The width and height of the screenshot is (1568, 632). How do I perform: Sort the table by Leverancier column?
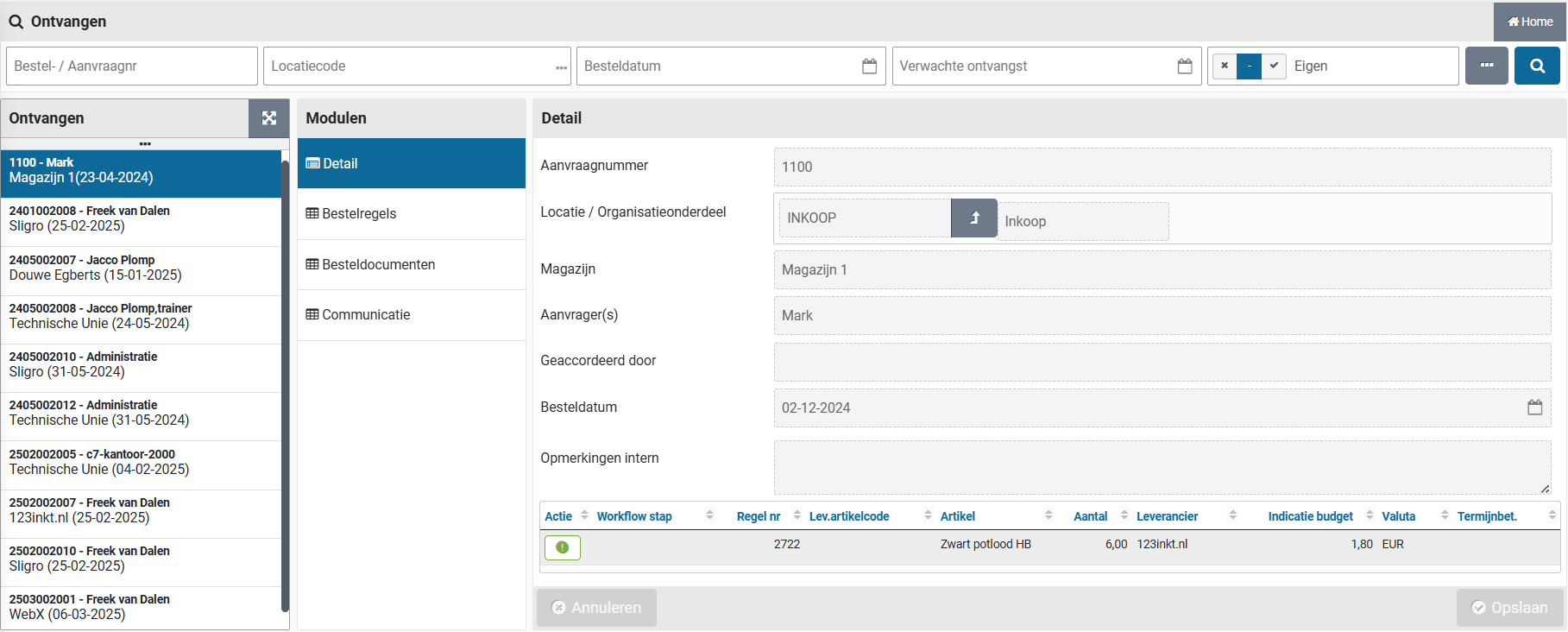click(x=1167, y=516)
